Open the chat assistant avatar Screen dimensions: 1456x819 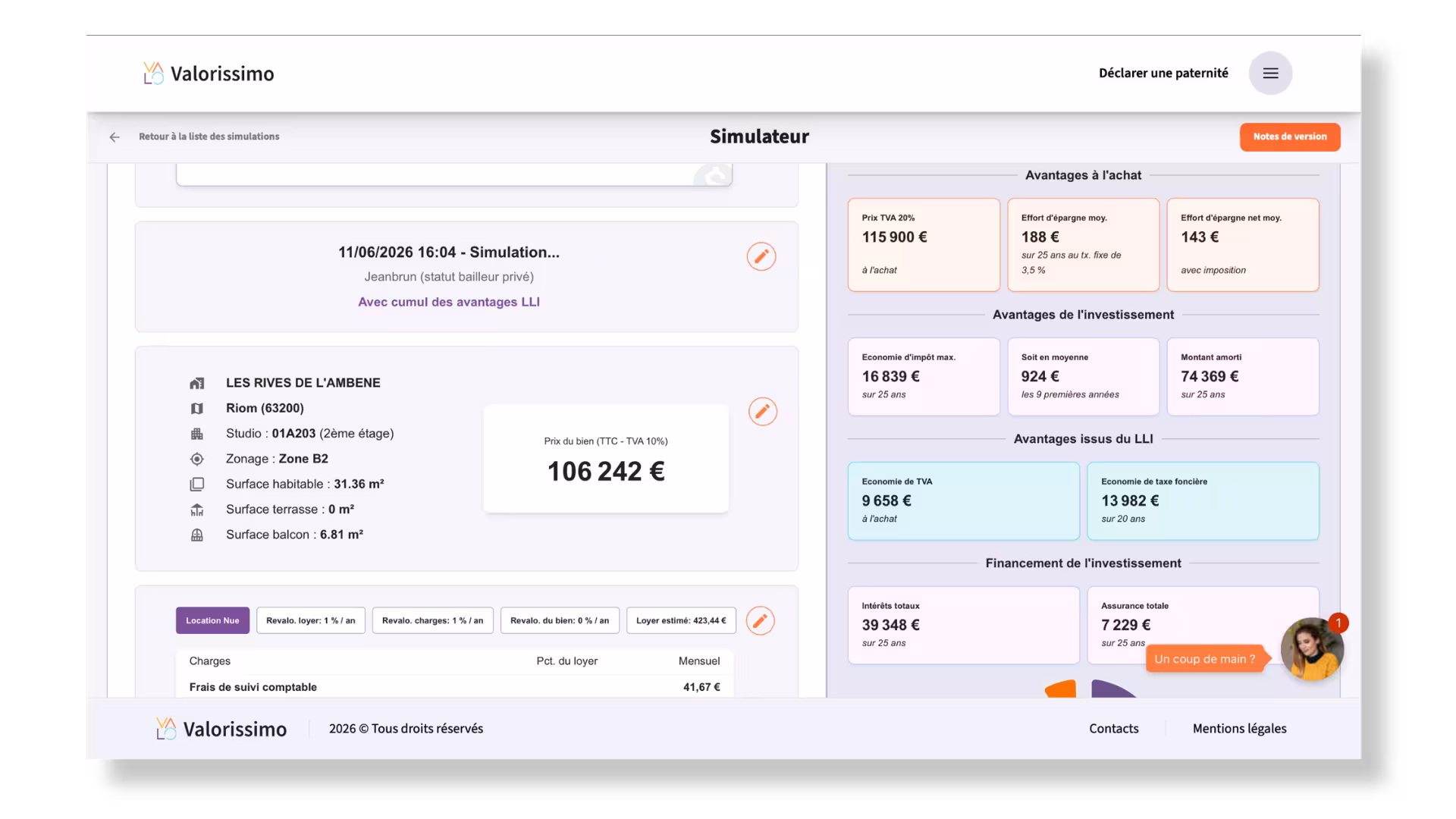pos(1312,649)
